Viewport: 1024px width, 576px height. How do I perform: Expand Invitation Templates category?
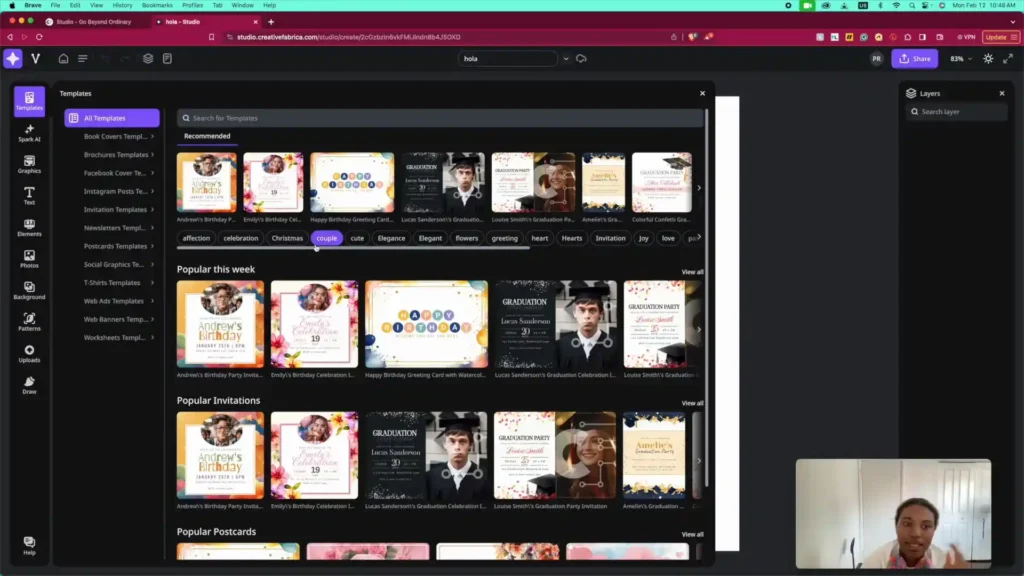pyautogui.click(x=118, y=210)
